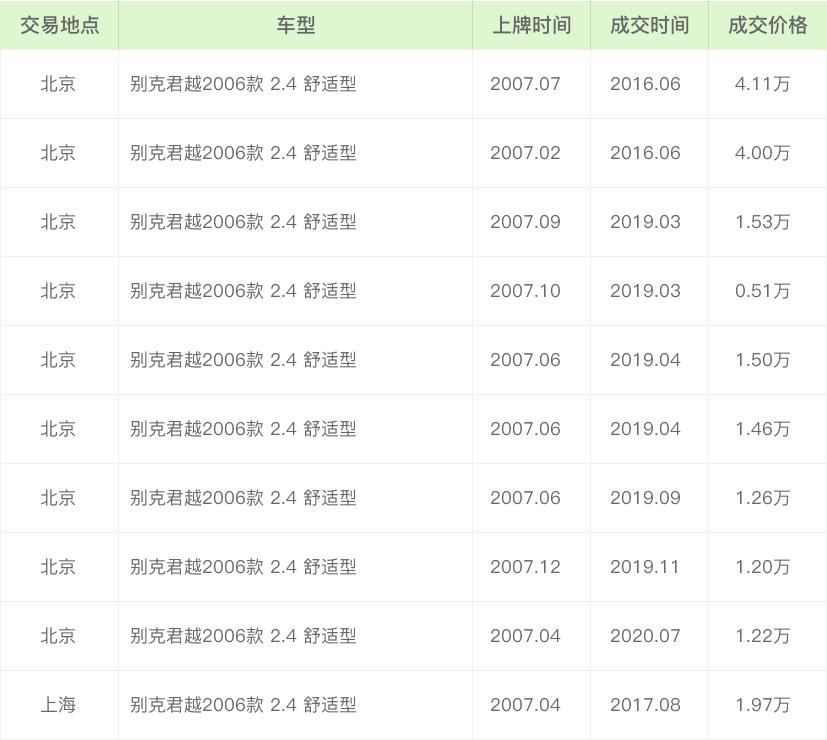
Task: Select 北京 in the 1.20万 row
Action: [59, 568]
